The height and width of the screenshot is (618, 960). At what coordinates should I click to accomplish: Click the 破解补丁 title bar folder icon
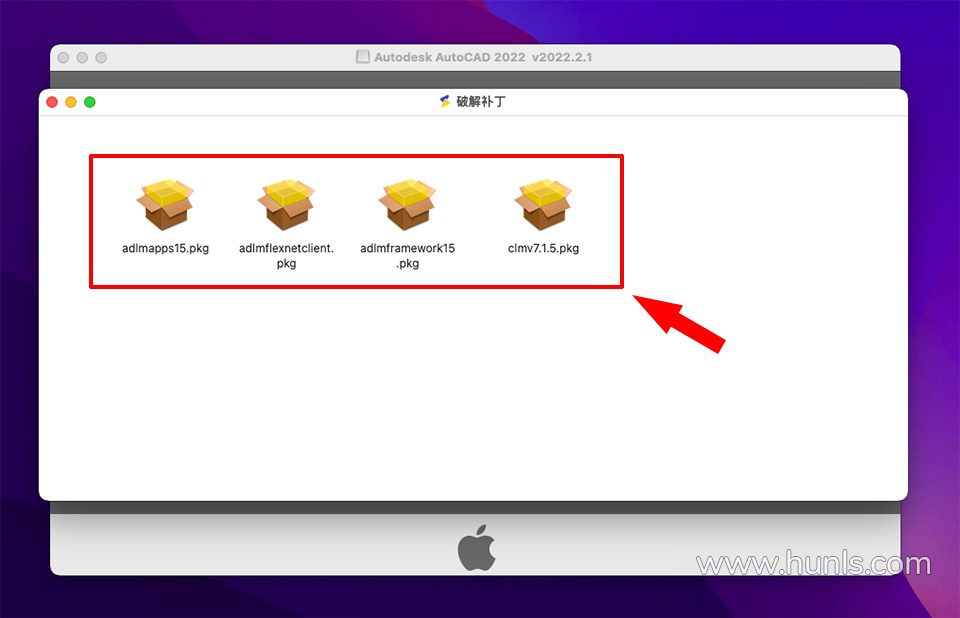445,101
